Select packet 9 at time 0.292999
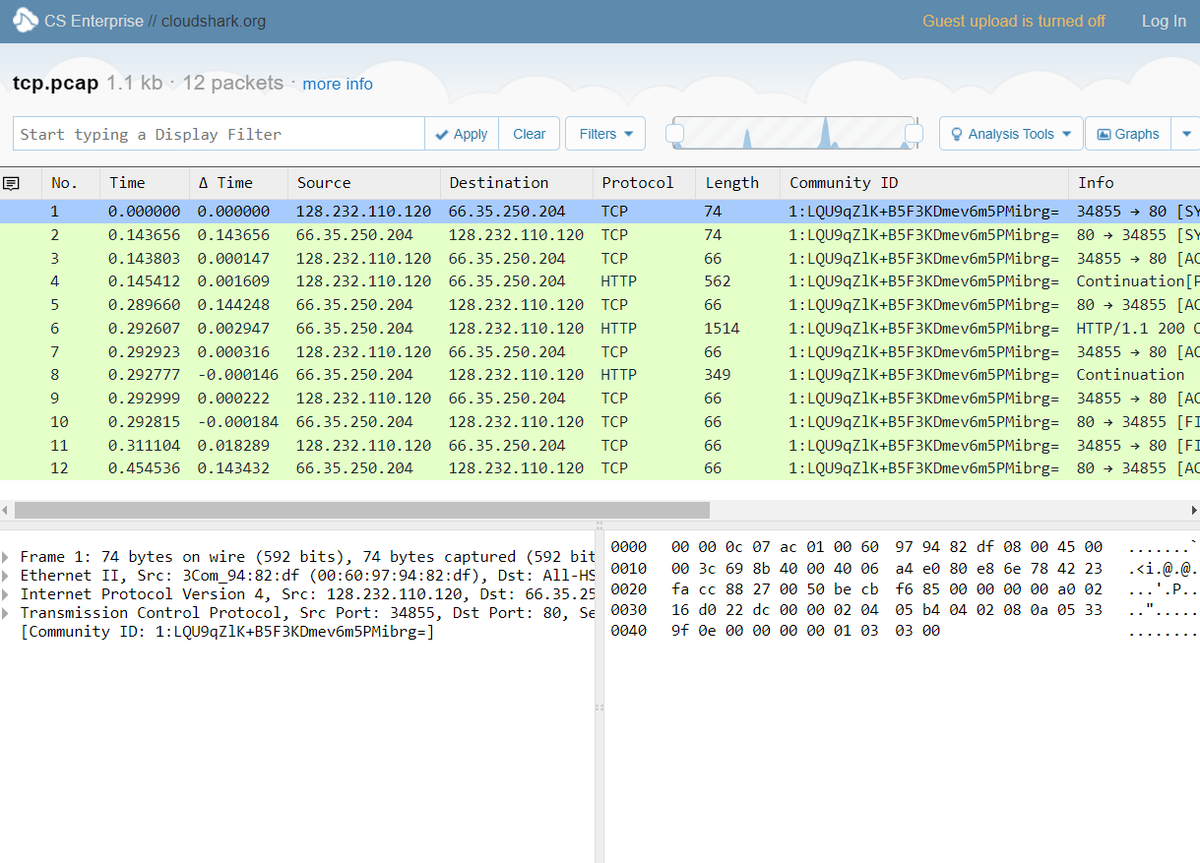 (x=600, y=398)
